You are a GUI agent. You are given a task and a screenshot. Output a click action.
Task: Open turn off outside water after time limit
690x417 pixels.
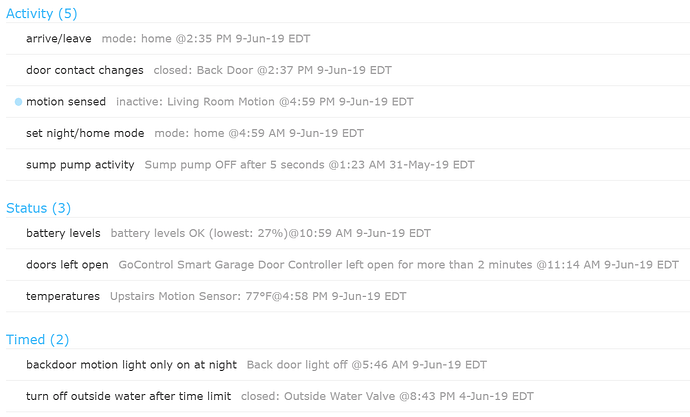(x=128, y=396)
